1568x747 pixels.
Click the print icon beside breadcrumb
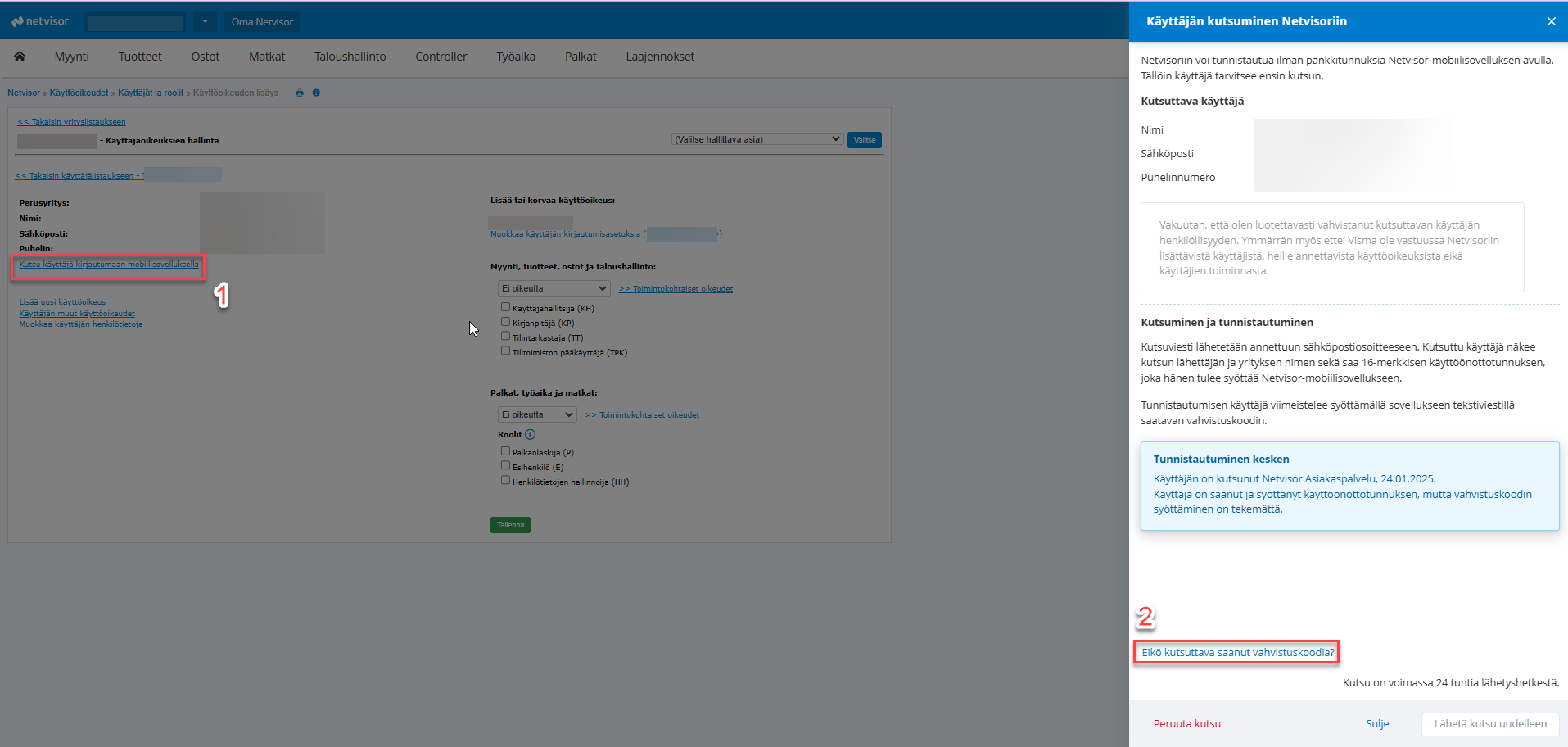(x=300, y=93)
